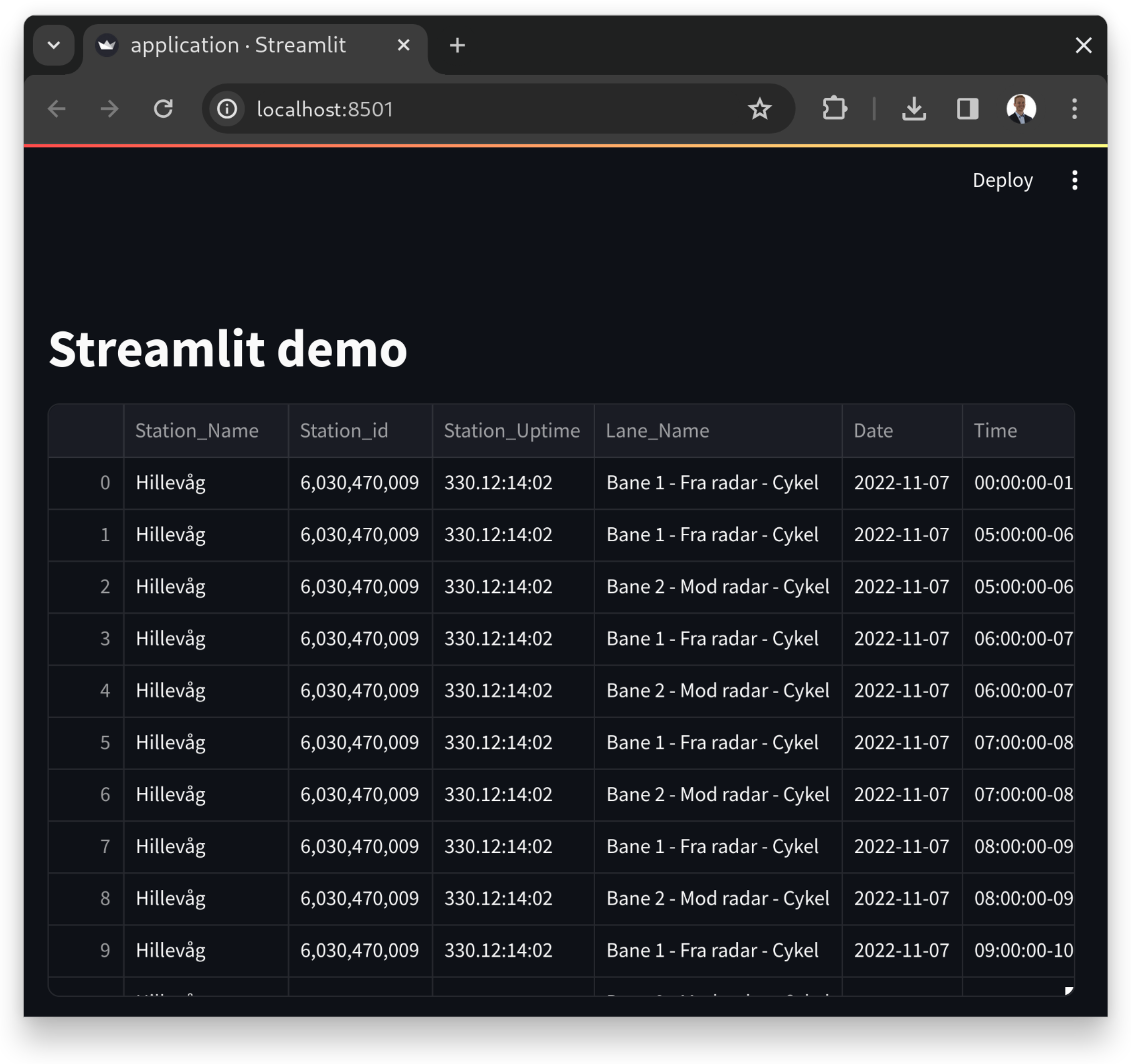Open the Chrome three-dot menu

1075,109
